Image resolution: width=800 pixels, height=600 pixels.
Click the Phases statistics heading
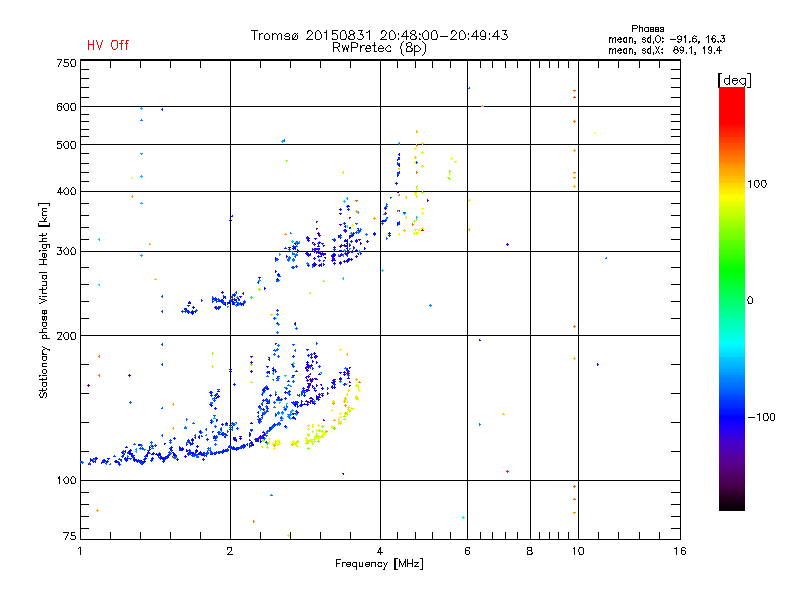point(647,29)
